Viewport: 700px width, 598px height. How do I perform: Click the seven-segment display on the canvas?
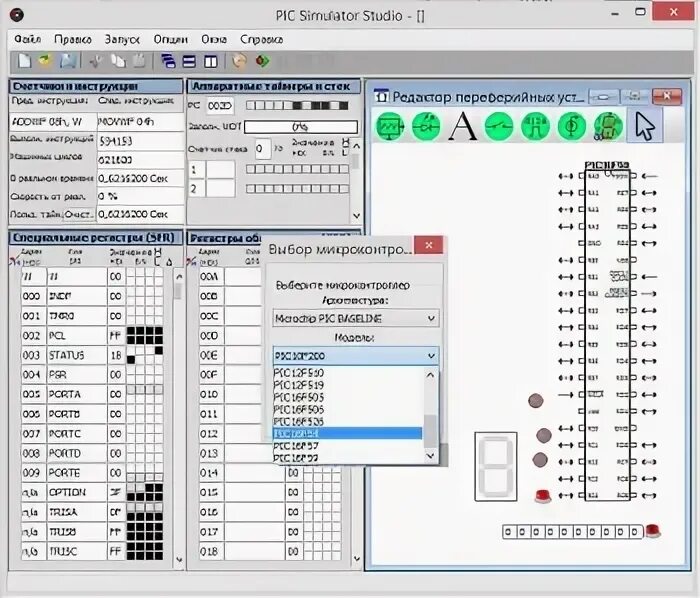(x=496, y=466)
